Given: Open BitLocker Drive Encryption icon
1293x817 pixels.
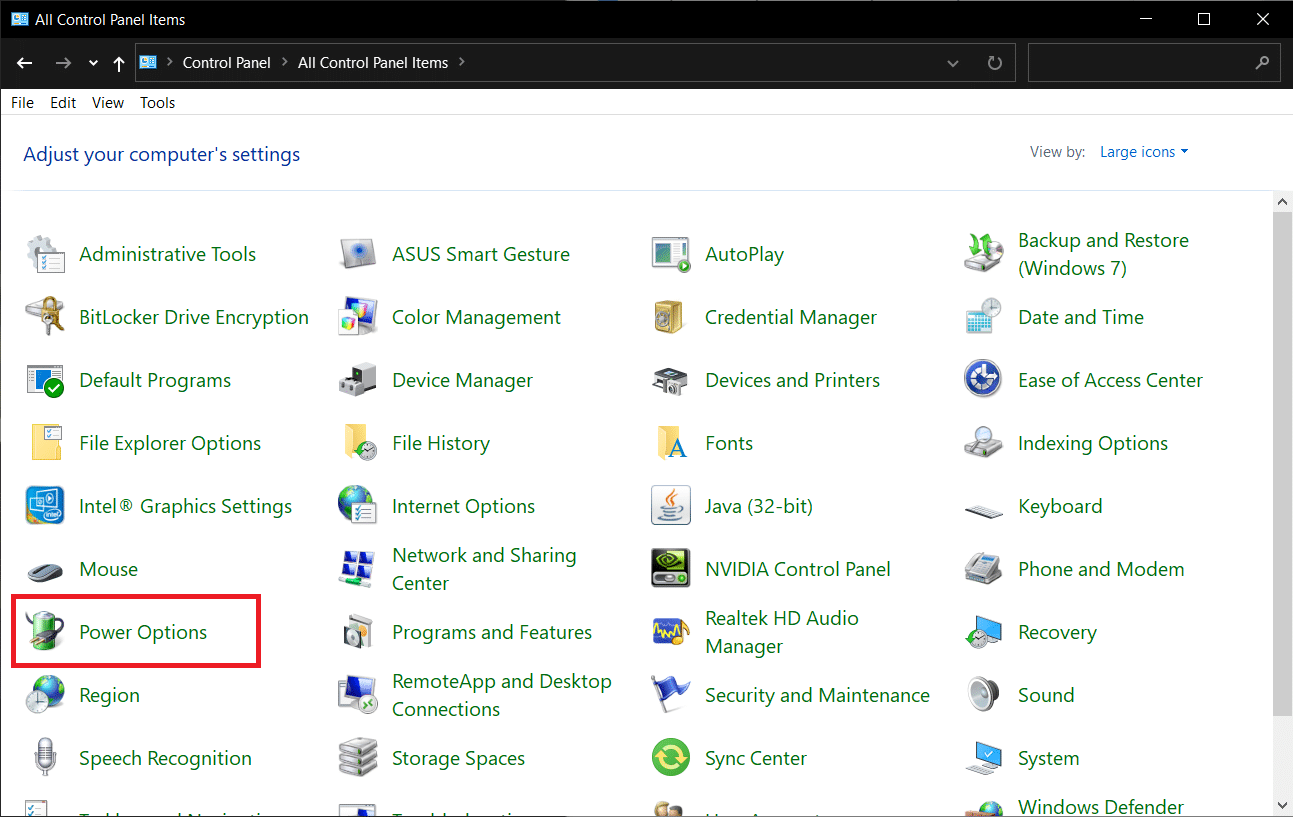Looking at the screenshot, I should click(45, 317).
